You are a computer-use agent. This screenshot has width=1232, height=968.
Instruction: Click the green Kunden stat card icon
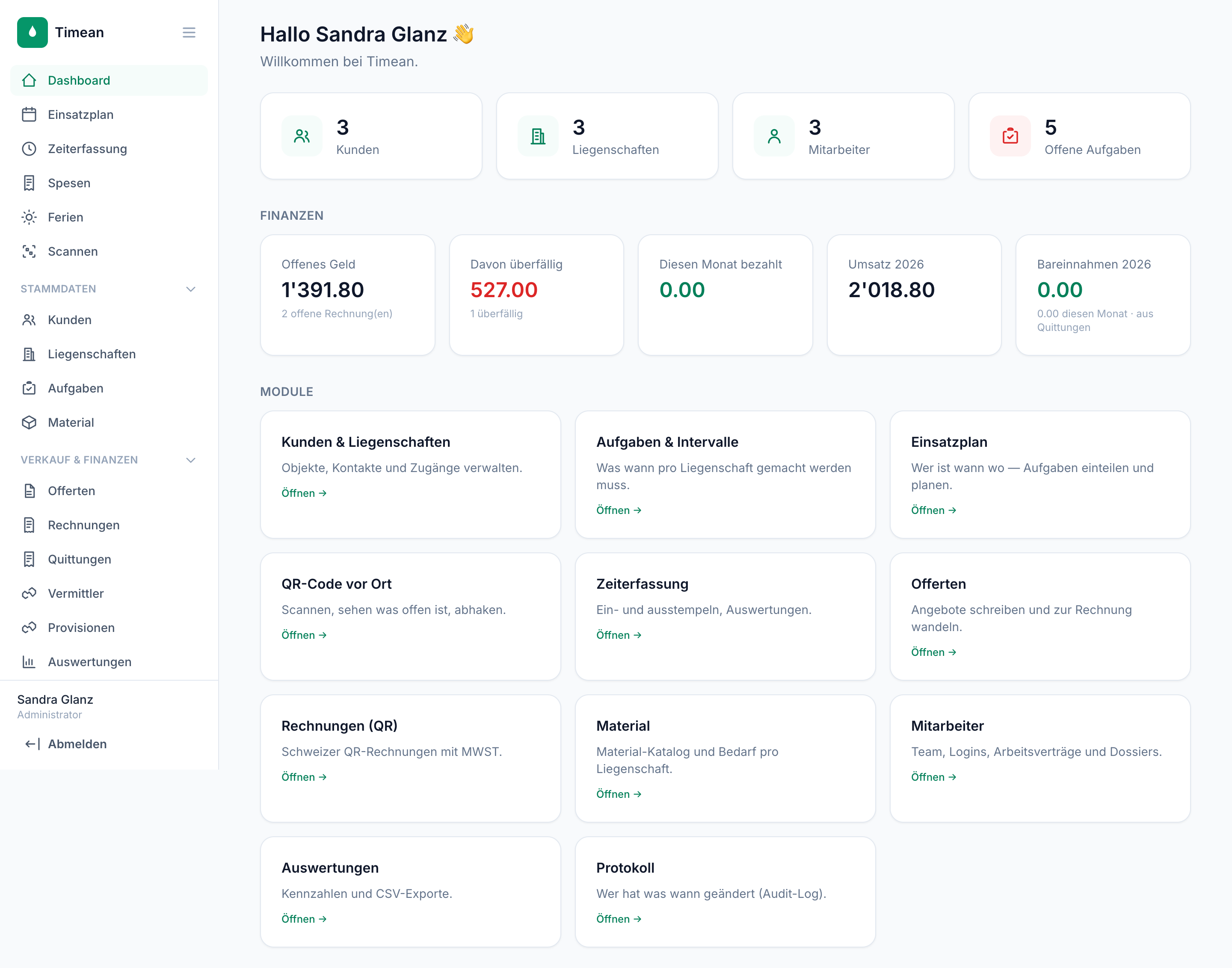coord(302,136)
